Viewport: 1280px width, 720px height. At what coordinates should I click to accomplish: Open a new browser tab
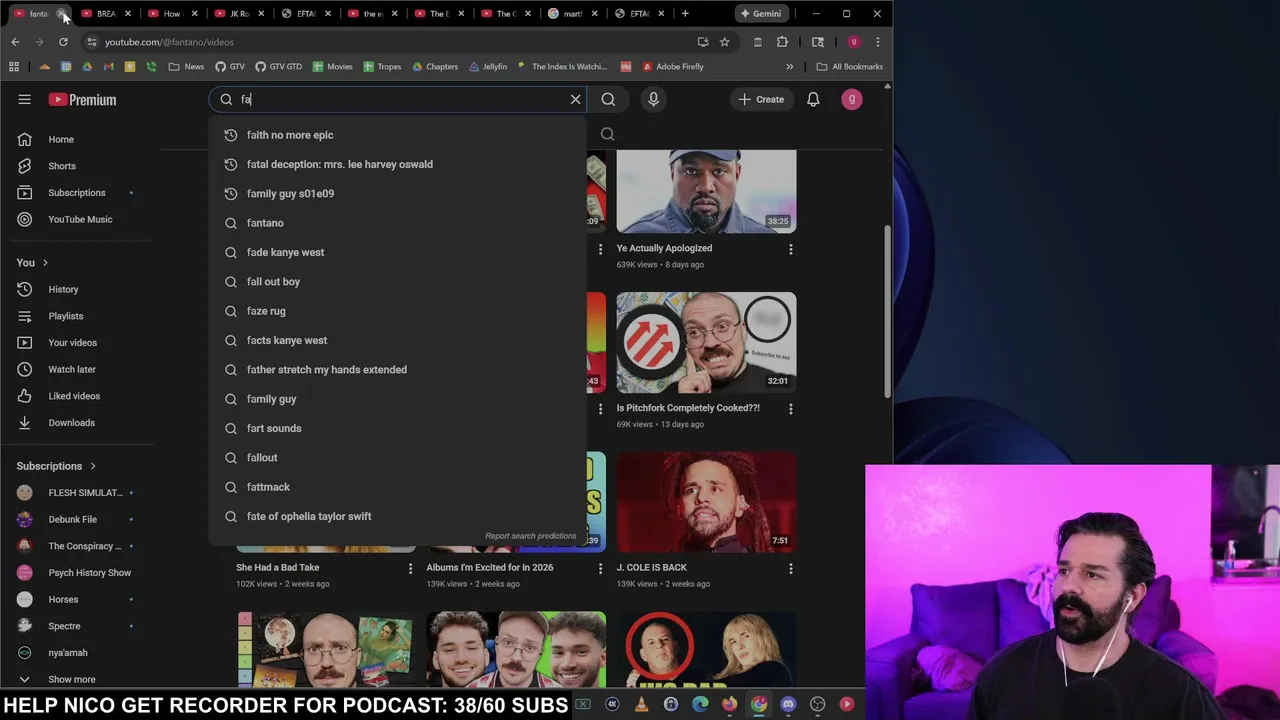tap(685, 14)
